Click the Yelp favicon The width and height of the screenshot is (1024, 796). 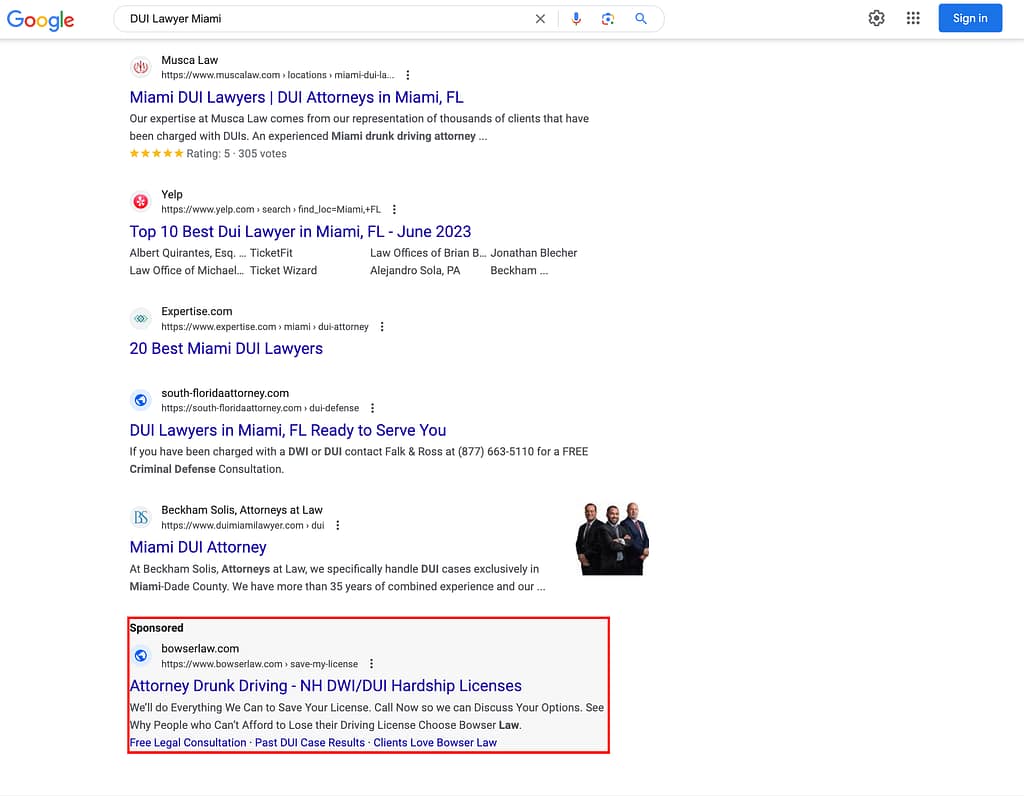tap(140, 201)
